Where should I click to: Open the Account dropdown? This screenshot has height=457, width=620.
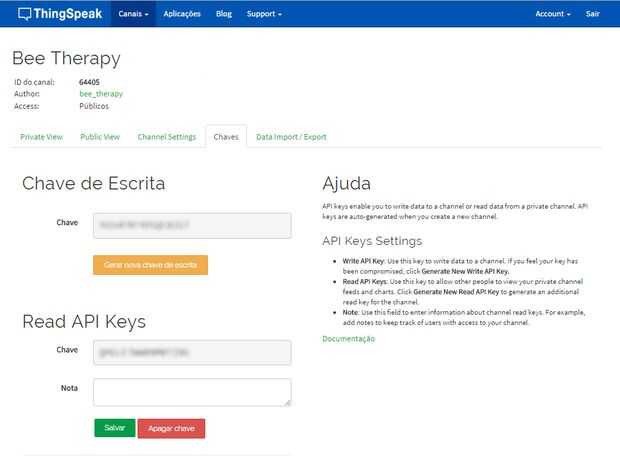pyautogui.click(x=553, y=14)
